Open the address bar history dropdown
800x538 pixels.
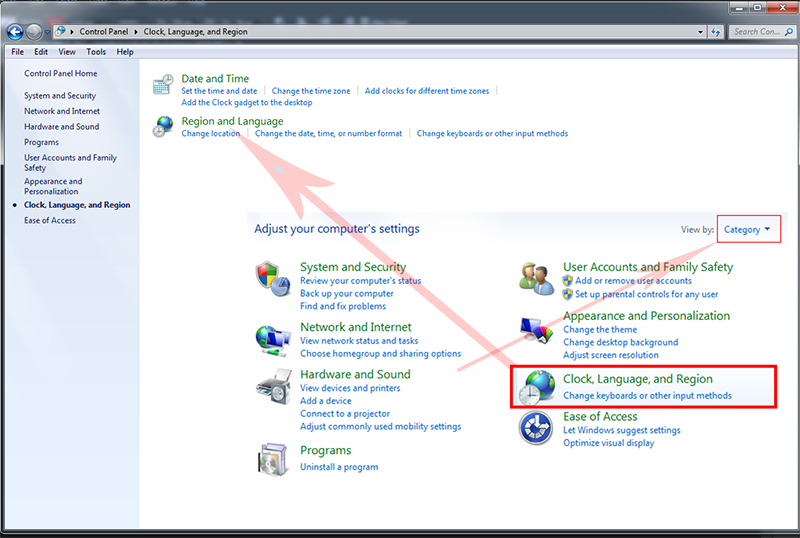click(701, 32)
